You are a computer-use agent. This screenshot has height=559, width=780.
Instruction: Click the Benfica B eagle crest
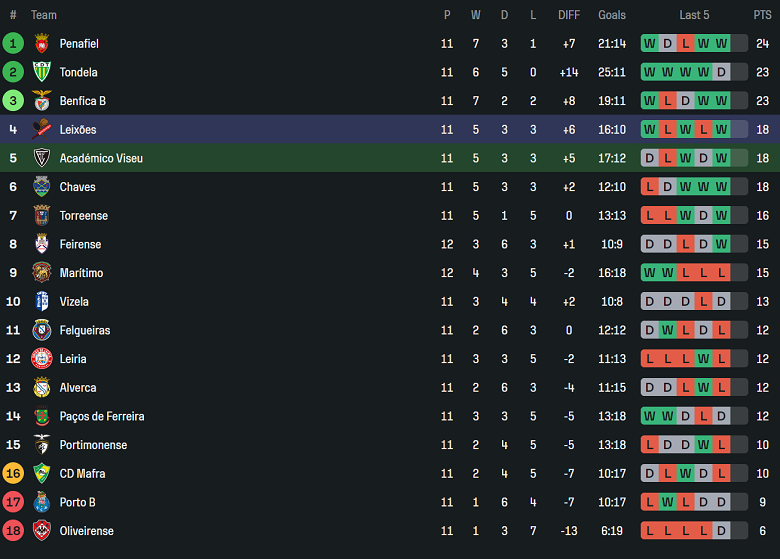[x=42, y=101]
